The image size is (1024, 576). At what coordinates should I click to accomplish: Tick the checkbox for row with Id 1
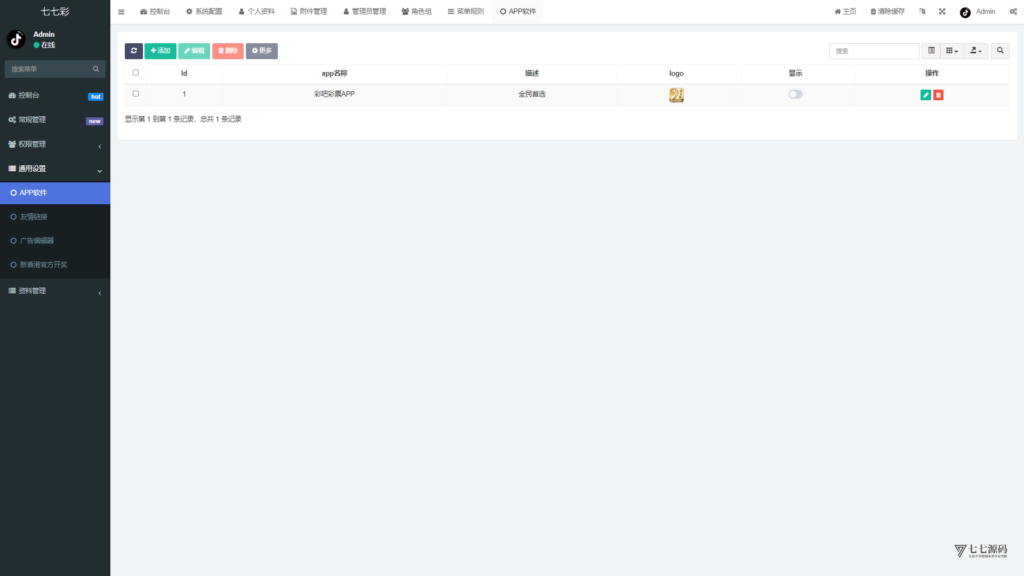pos(136,94)
